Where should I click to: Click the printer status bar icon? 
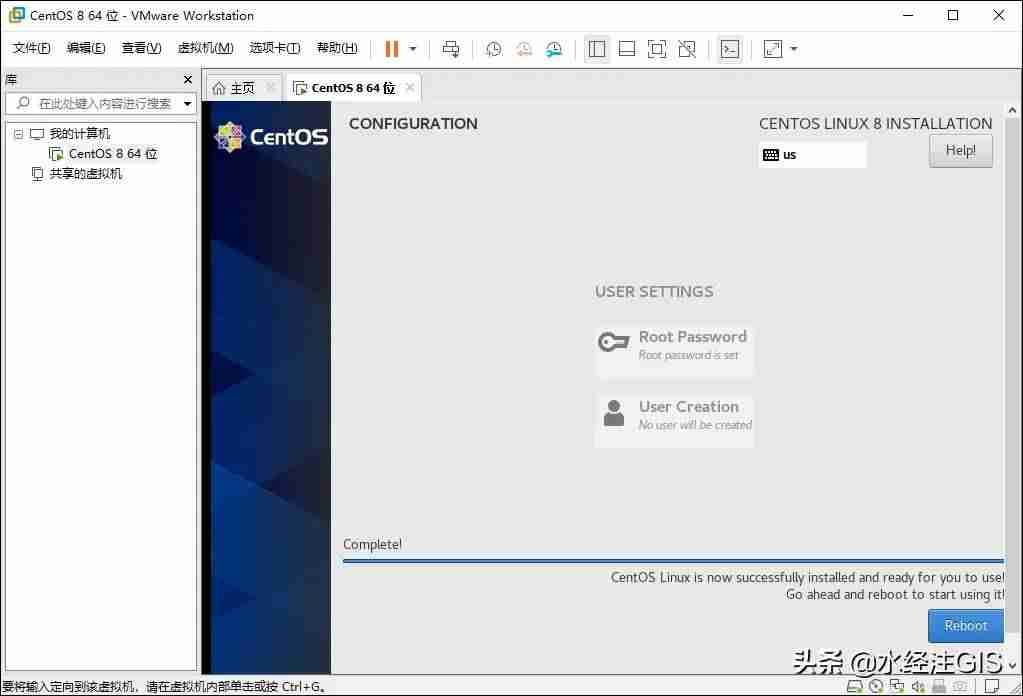(x=939, y=686)
